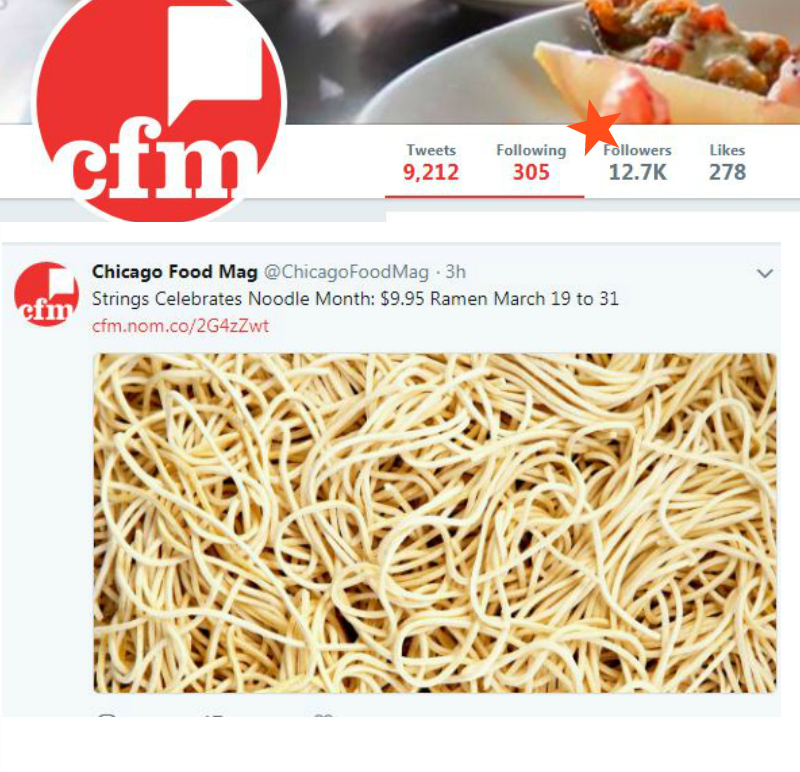800x772 pixels.
Task: Switch to the Tweets tab label
Action: (431, 150)
